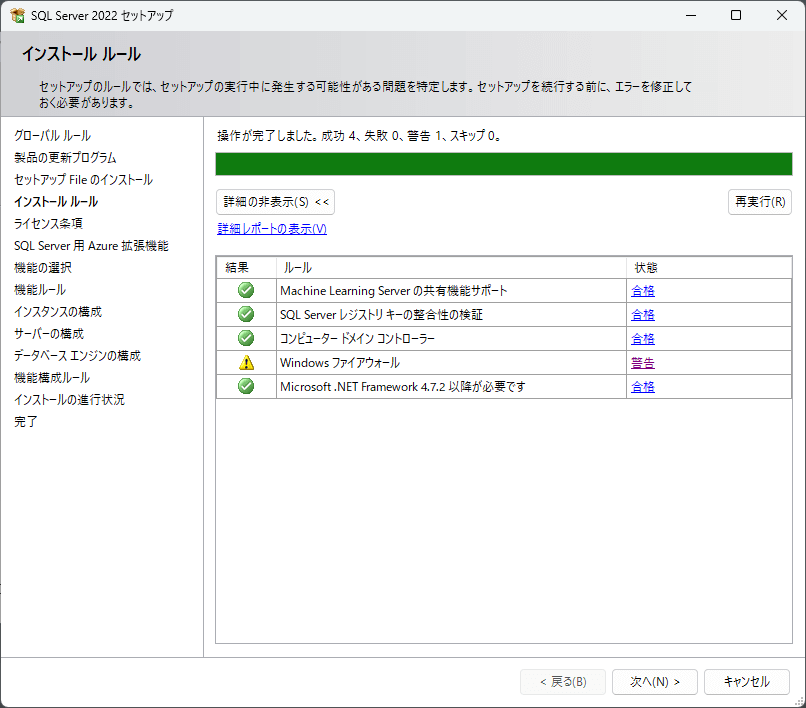This screenshot has width=806, height=708.
Task: Minimize the setup window
Action: pyautogui.click(x=691, y=15)
